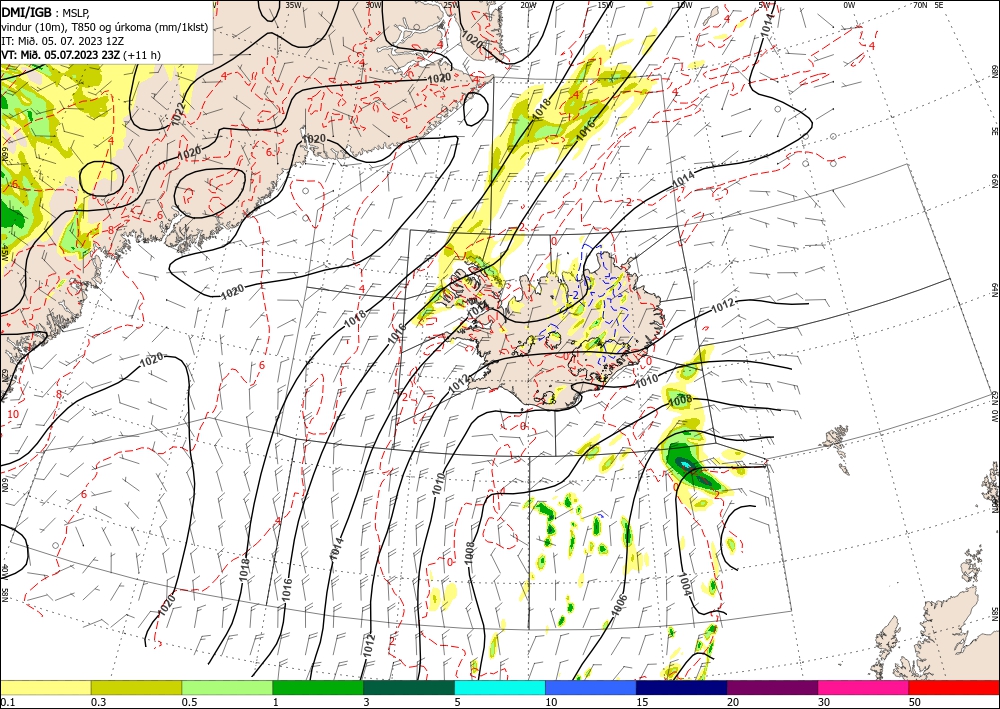This screenshot has height=709, width=1000.
Task: Click the yellow 0.1 mm legend swatch
Action: (45, 687)
